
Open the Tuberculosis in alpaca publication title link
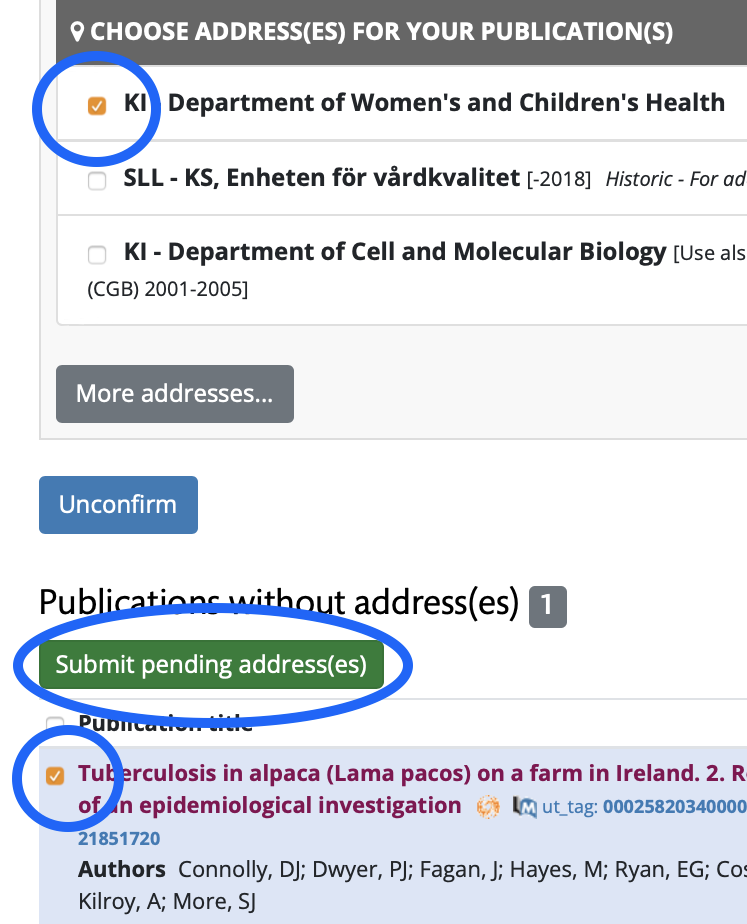[412, 789]
